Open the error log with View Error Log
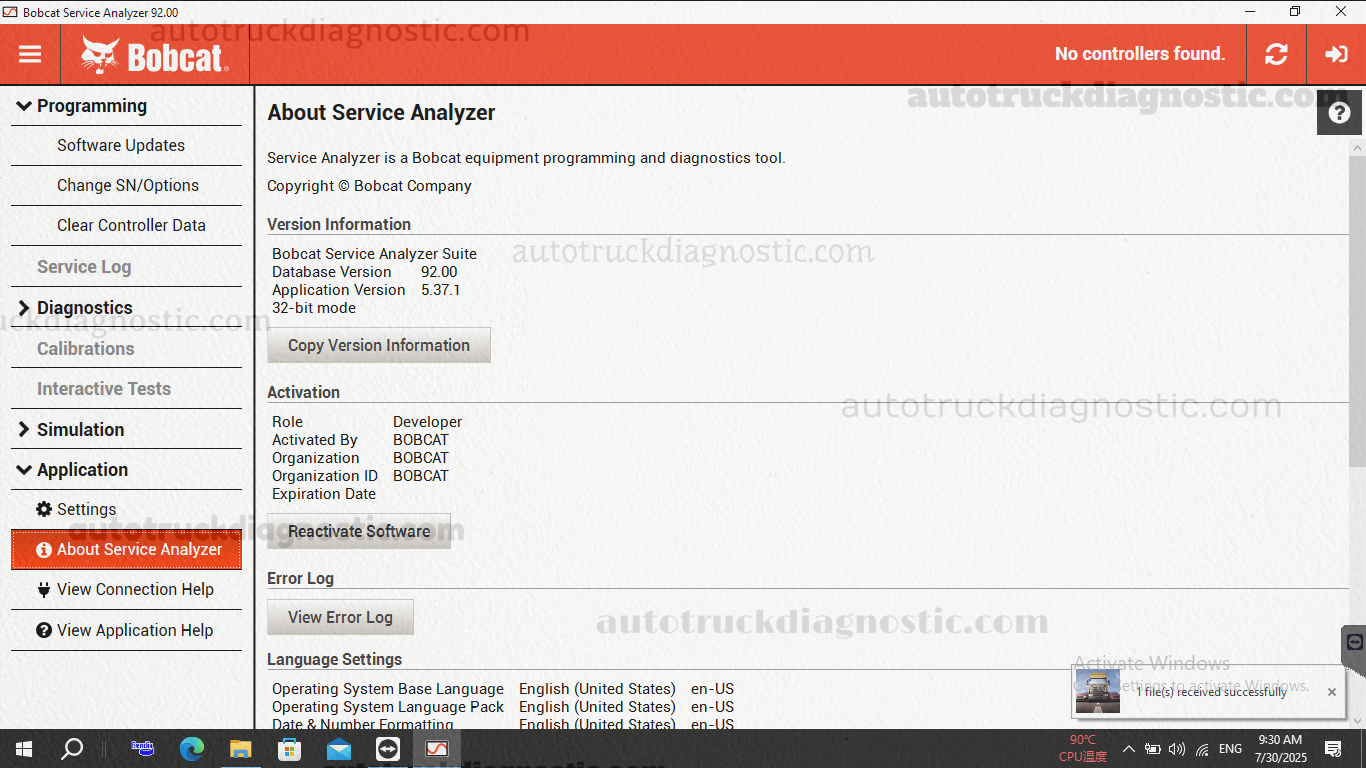Screen dimensions: 1366x768 click(340, 616)
